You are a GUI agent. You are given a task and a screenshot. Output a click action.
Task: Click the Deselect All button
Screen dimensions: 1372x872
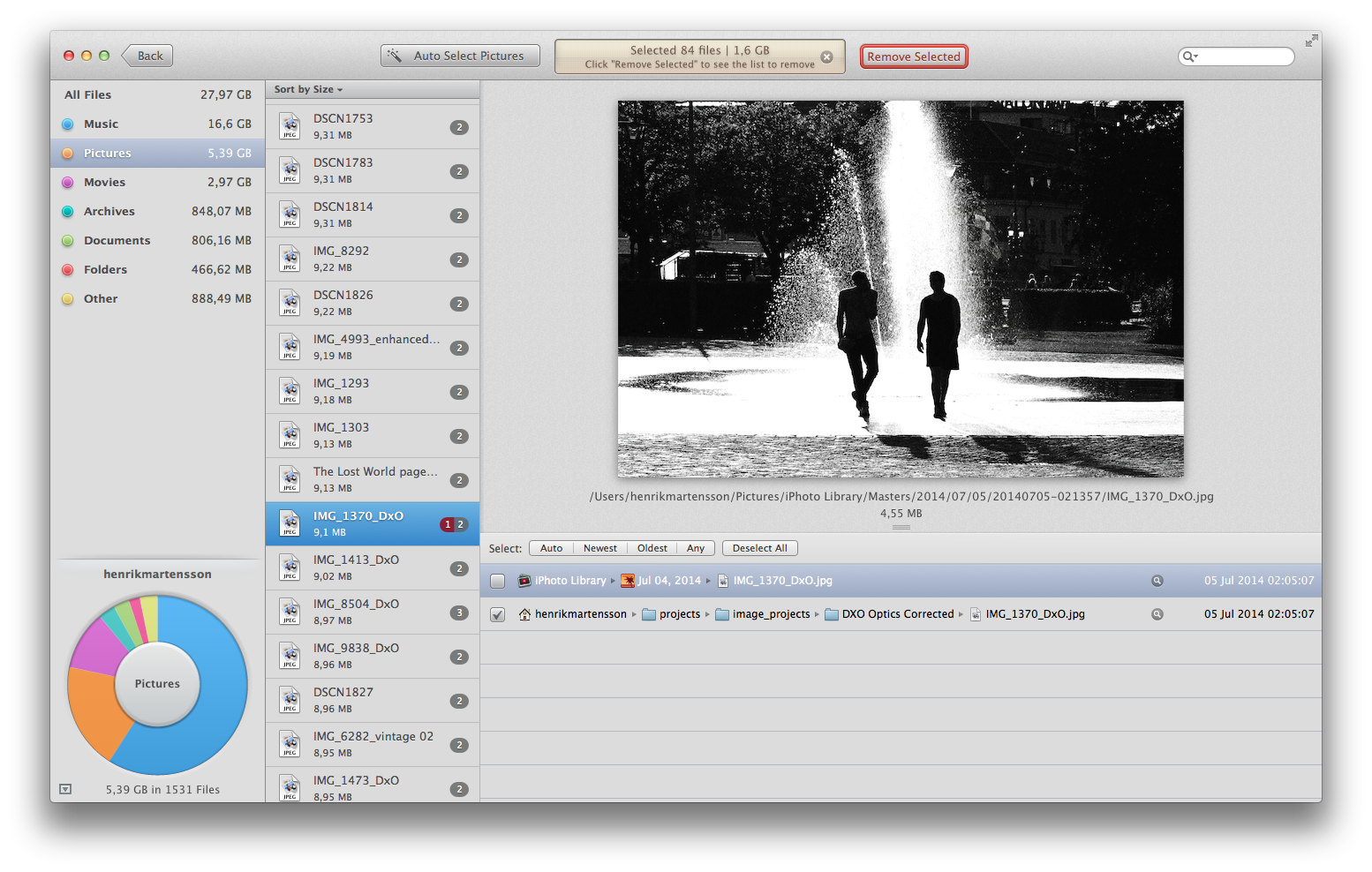point(760,548)
